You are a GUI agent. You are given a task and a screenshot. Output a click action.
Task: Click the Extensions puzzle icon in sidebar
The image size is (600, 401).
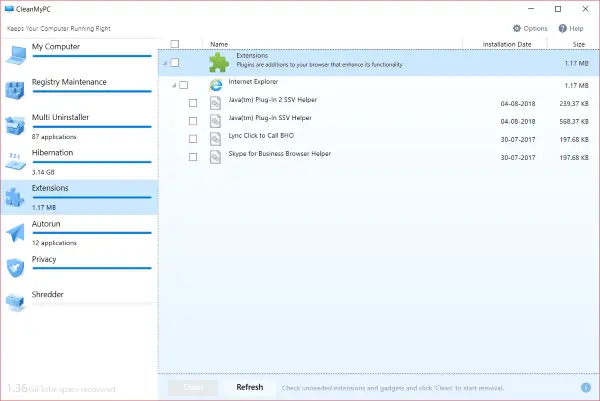(x=15, y=197)
